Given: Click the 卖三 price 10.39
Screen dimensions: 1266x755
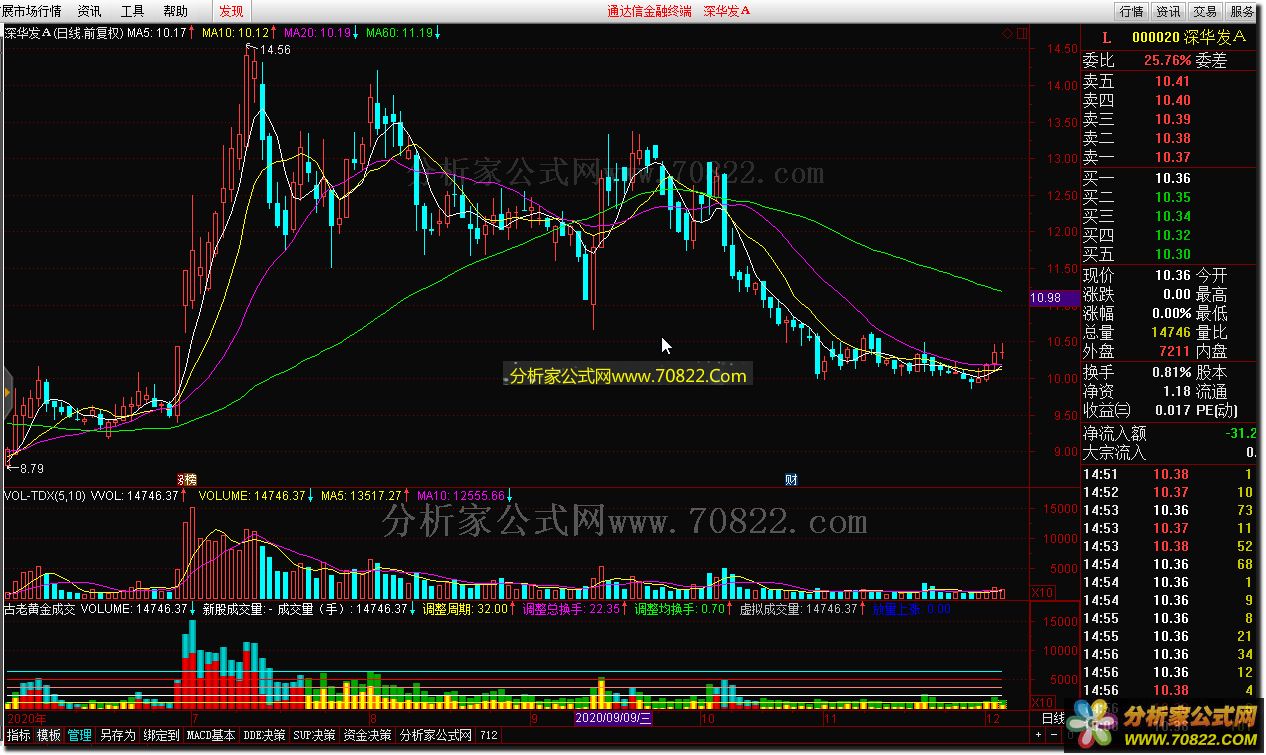Looking at the screenshot, I should tap(1173, 120).
